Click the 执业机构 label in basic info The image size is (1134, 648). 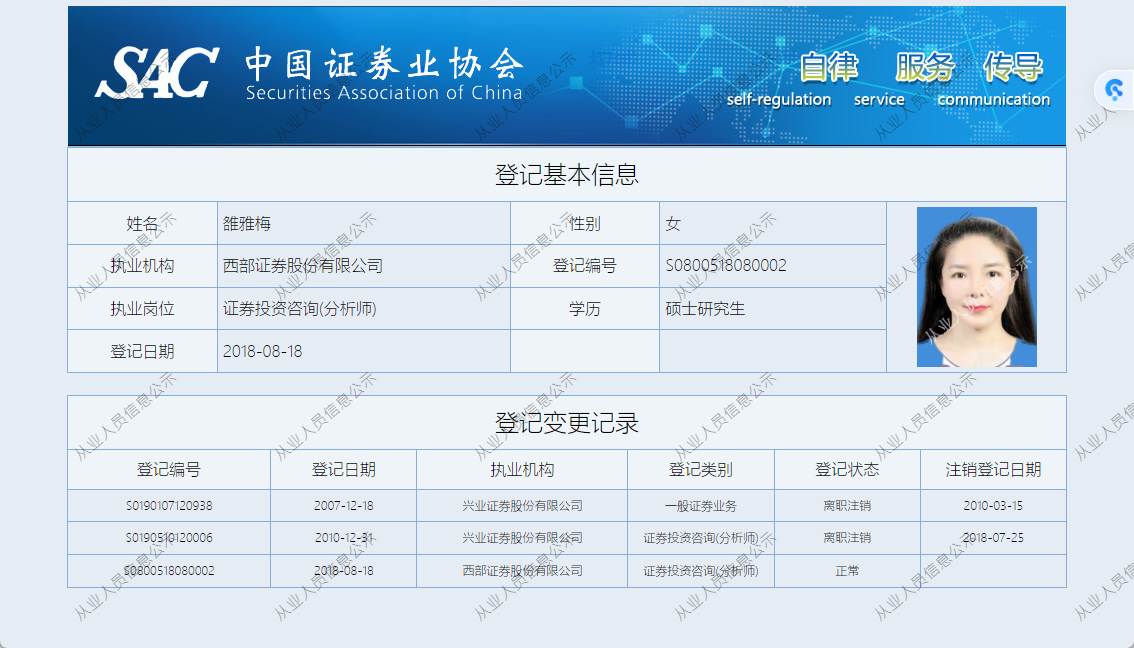142,266
